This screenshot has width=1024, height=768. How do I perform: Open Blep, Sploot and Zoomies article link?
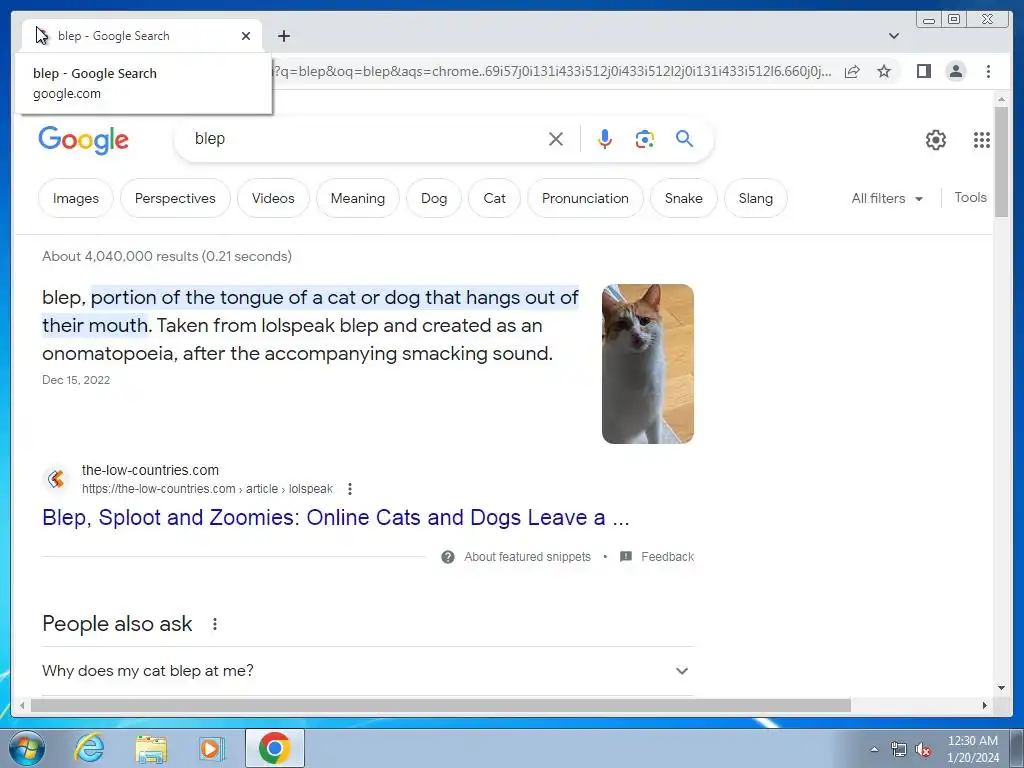pos(336,517)
